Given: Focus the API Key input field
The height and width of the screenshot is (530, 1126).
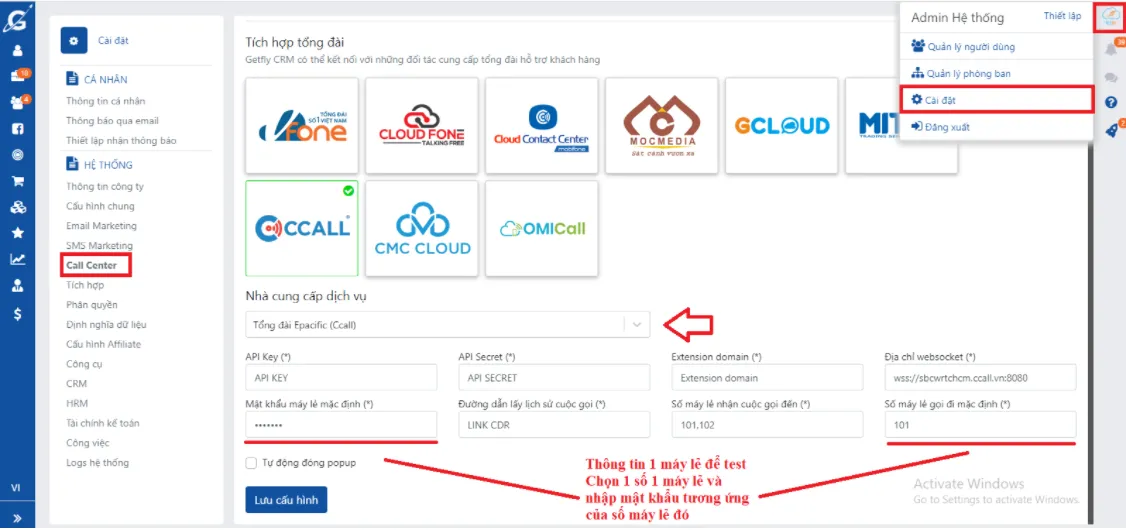Looking at the screenshot, I should tap(341, 377).
